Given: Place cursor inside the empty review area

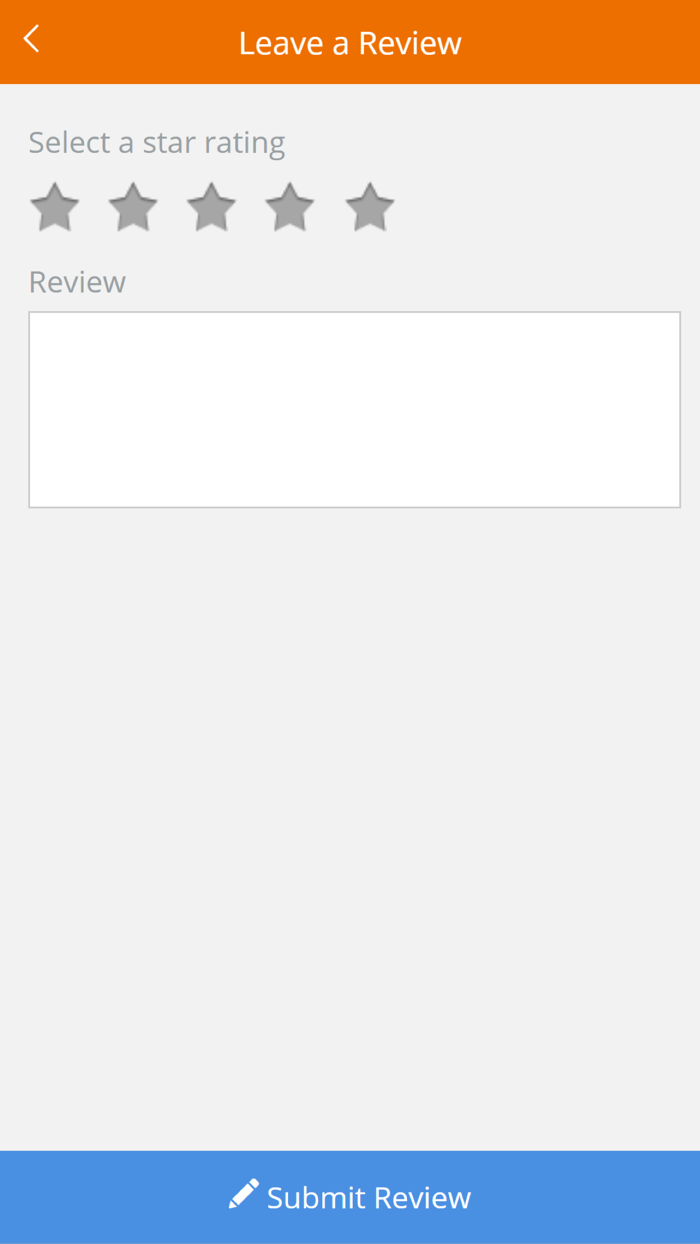Looking at the screenshot, I should pyautogui.click(x=354, y=409).
